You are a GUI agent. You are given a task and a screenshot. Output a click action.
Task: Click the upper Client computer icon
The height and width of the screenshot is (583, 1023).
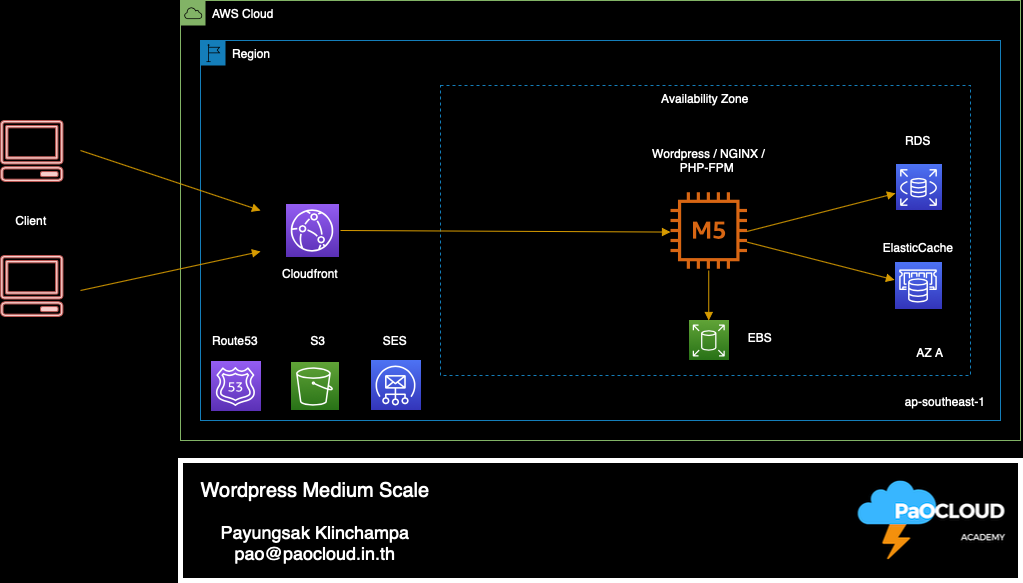click(x=32, y=151)
